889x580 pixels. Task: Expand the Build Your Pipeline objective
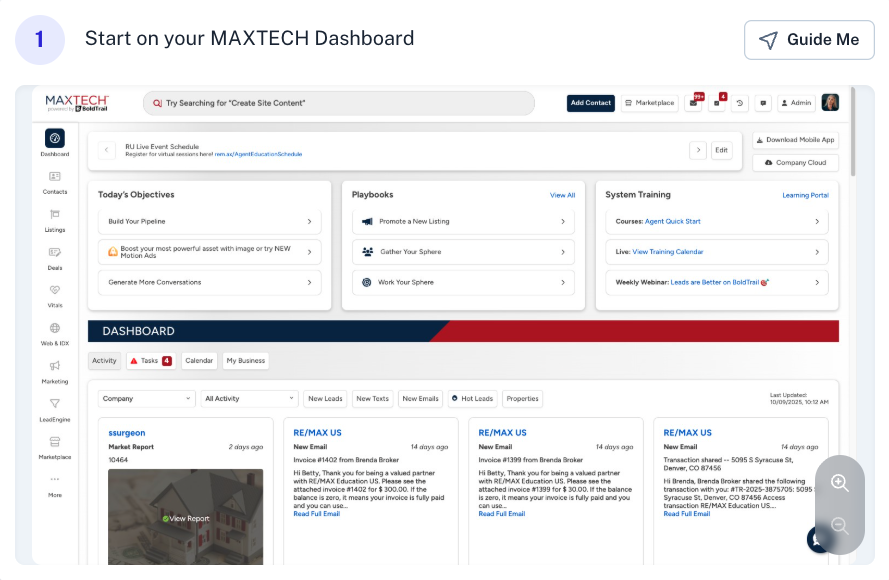pos(209,221)
